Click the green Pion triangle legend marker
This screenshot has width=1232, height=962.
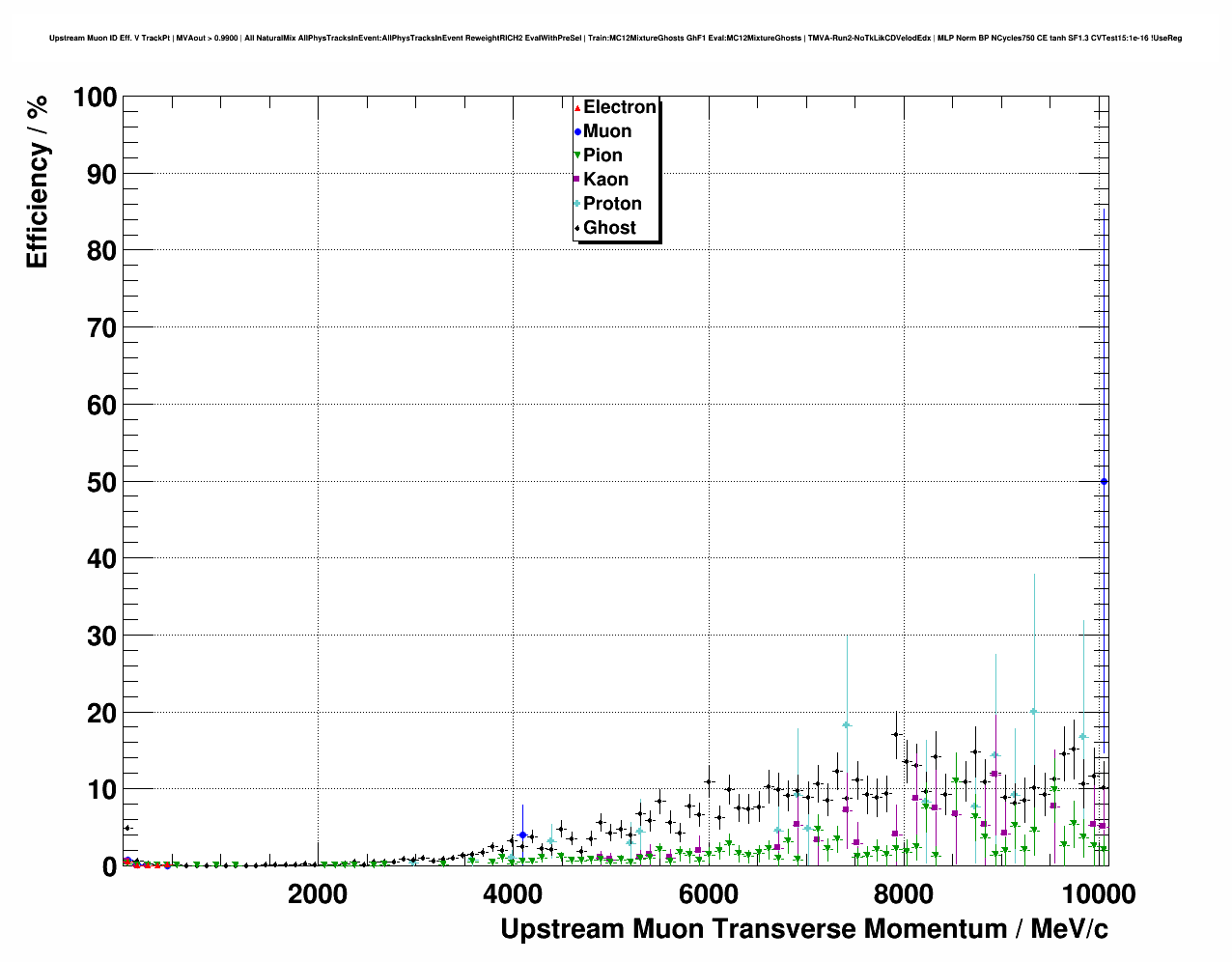tap(577, 156)
